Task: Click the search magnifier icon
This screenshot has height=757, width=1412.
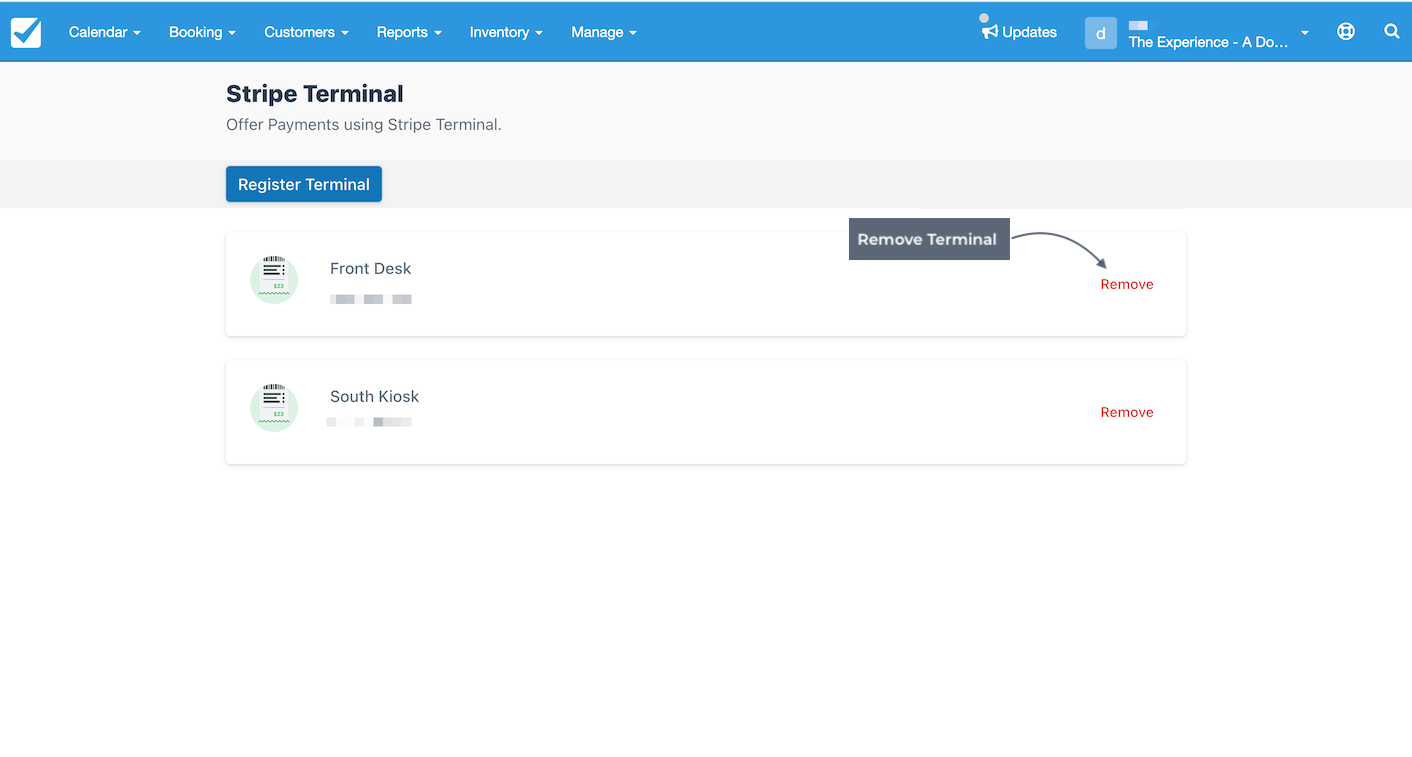Action: 1392,31
